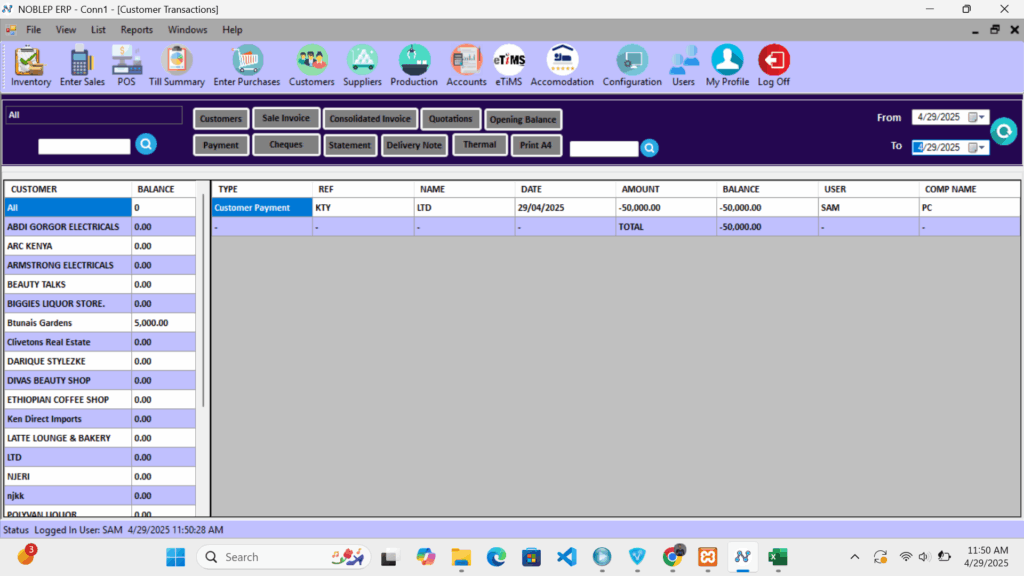This screenshot has width=1024, height=576.
Task: Click the Consolidated Invoice button
Action: pos(370,119)
